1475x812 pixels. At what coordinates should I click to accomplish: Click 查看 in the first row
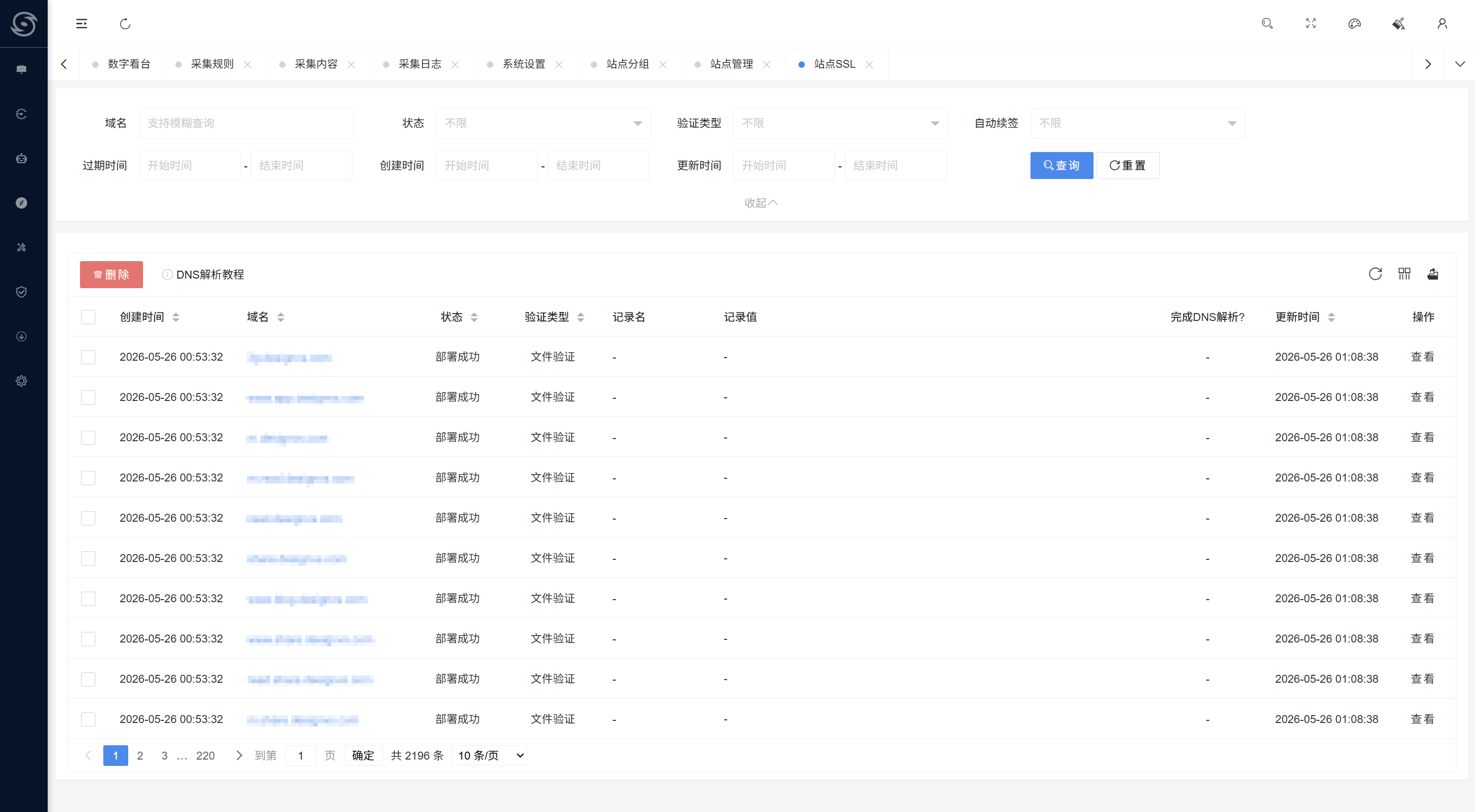point(1423,357)
